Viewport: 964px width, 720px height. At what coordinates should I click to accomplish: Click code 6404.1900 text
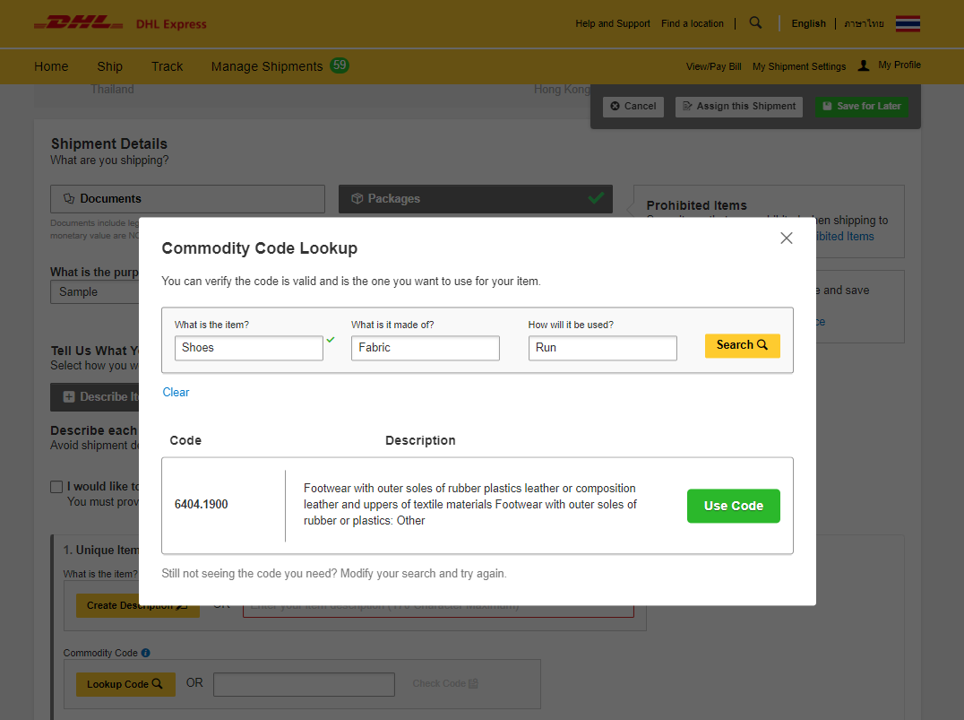pos(201,505)
